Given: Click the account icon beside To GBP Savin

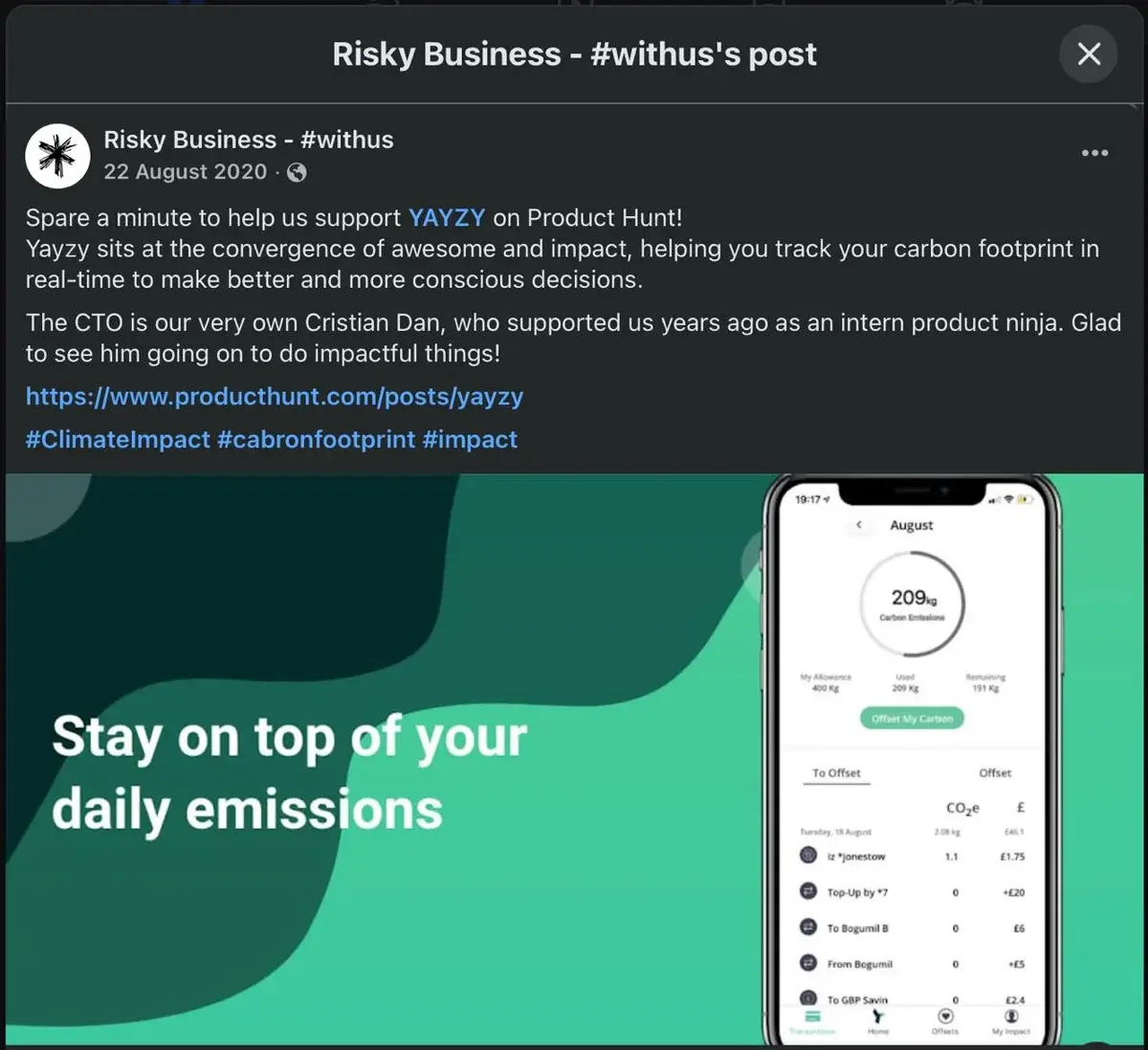Looking at the screenshot, I should (x=807, y=999).
